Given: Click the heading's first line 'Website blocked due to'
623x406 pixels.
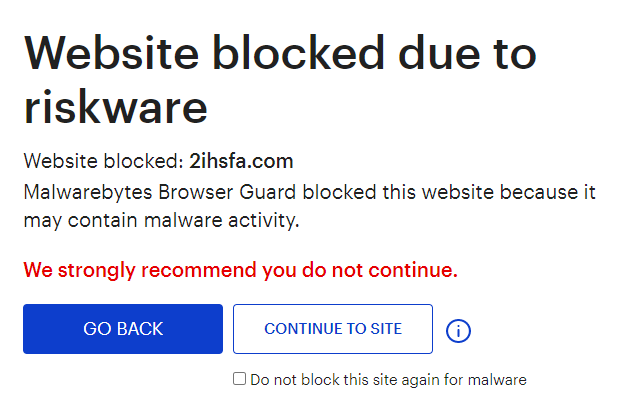Looking at the screenshot, I should 279,52.
